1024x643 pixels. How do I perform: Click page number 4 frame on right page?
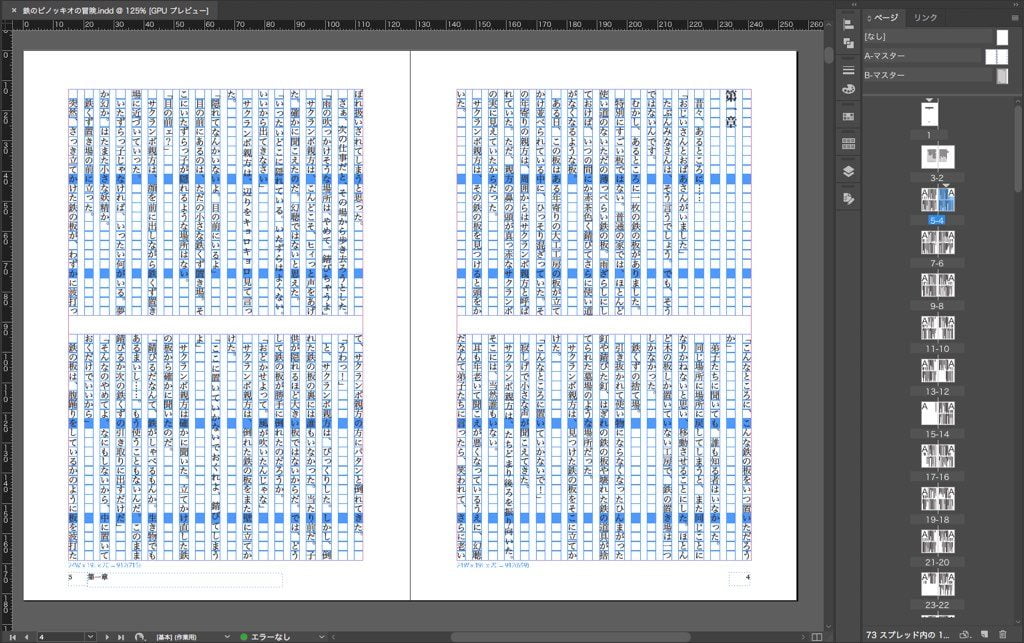pos(740,578)
